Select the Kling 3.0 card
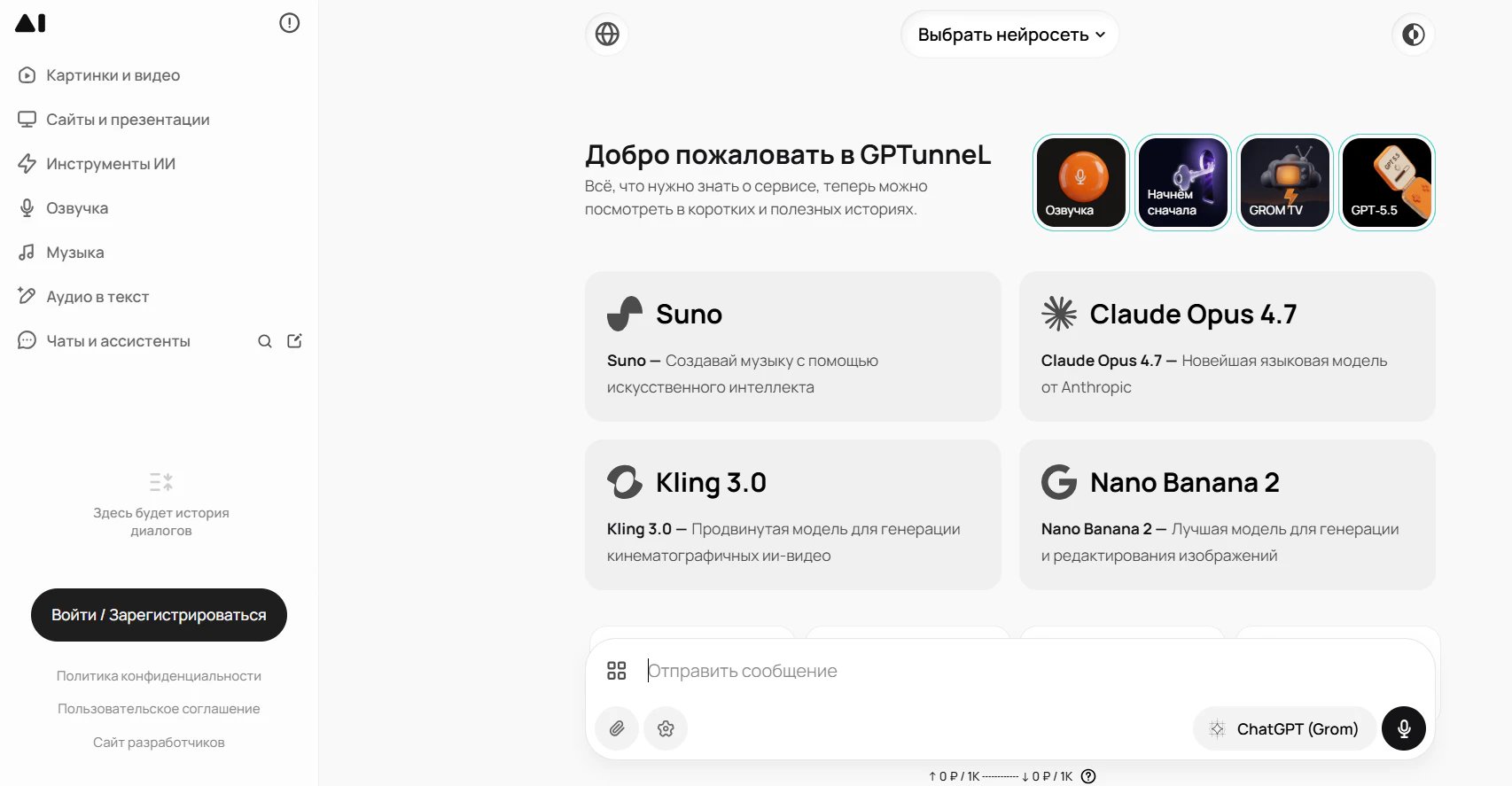 point(793,515)
